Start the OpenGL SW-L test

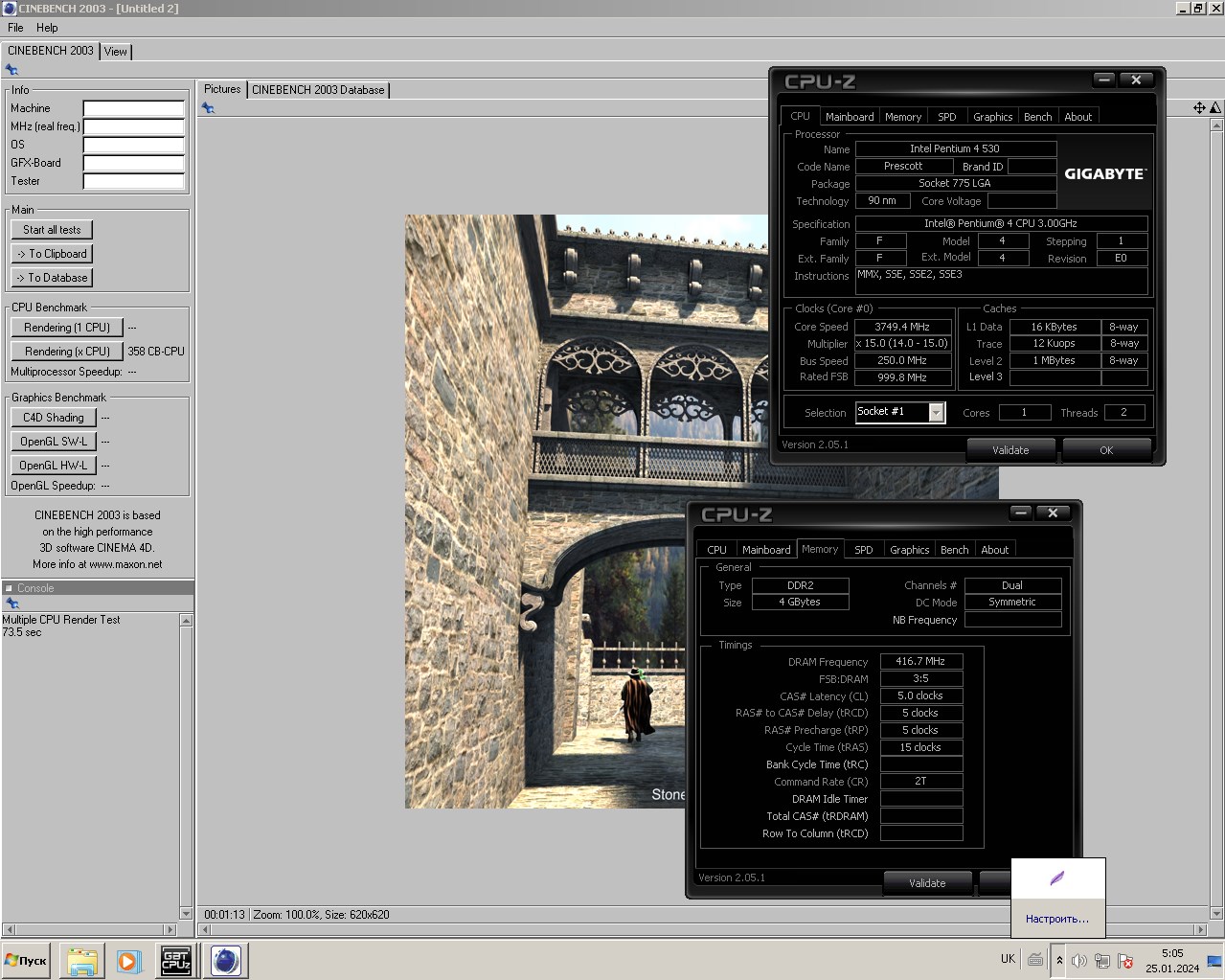coord(54,442)
